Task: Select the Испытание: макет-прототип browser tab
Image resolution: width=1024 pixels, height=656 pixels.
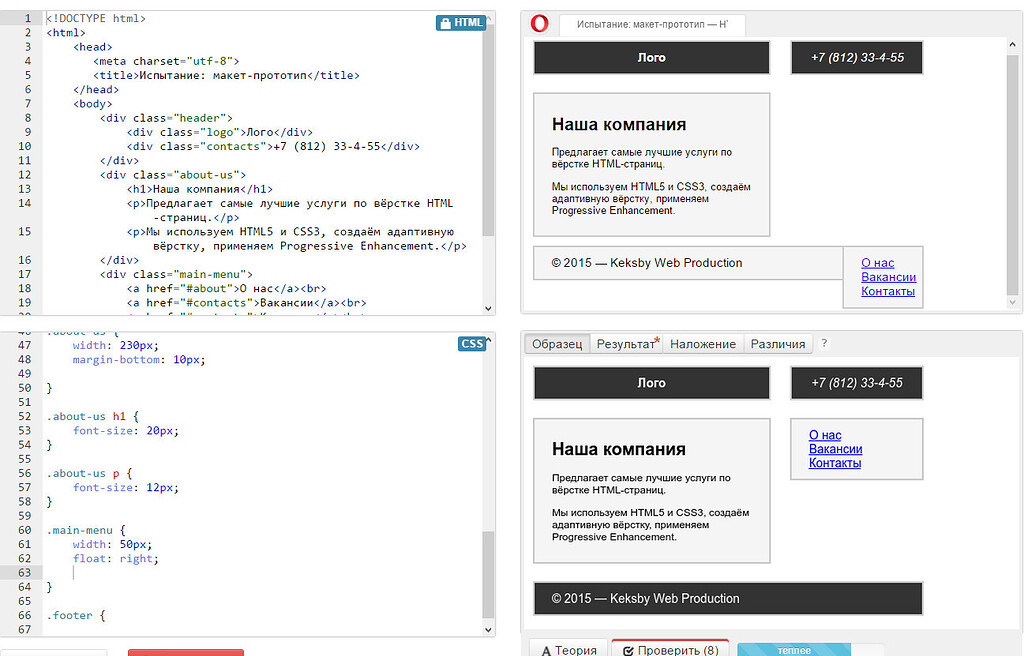Action: (x=652, y=24)
